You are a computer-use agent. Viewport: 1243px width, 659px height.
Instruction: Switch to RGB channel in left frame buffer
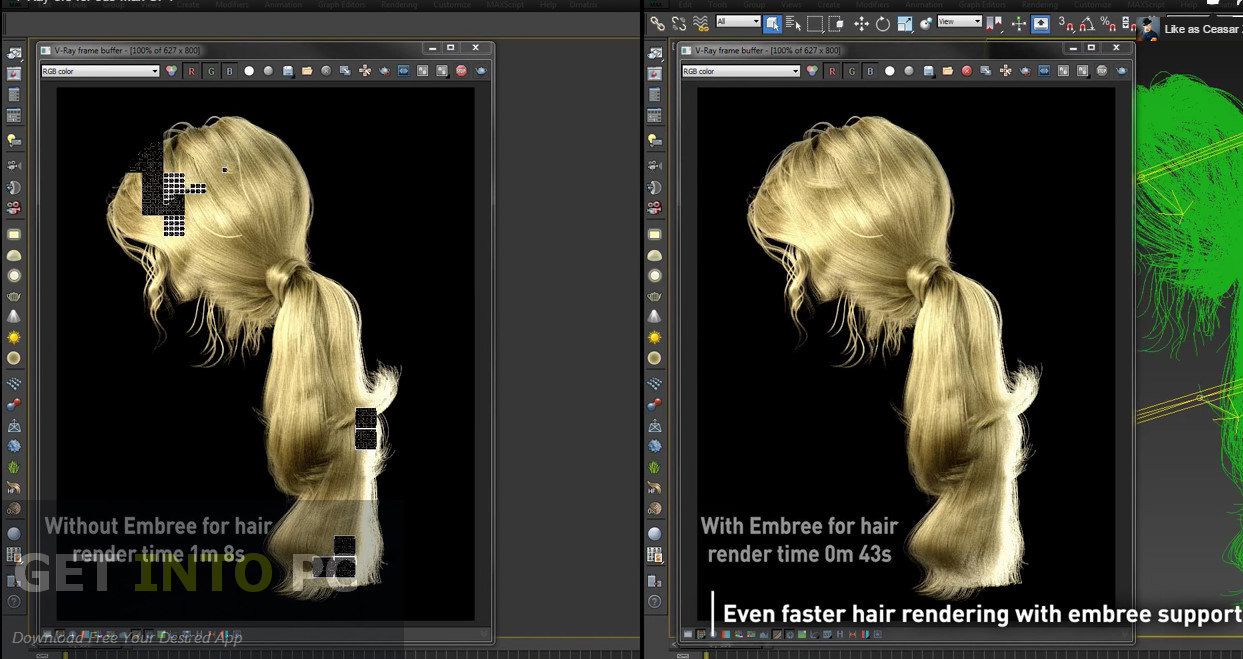pyautogui.click(x=171, y=71)
